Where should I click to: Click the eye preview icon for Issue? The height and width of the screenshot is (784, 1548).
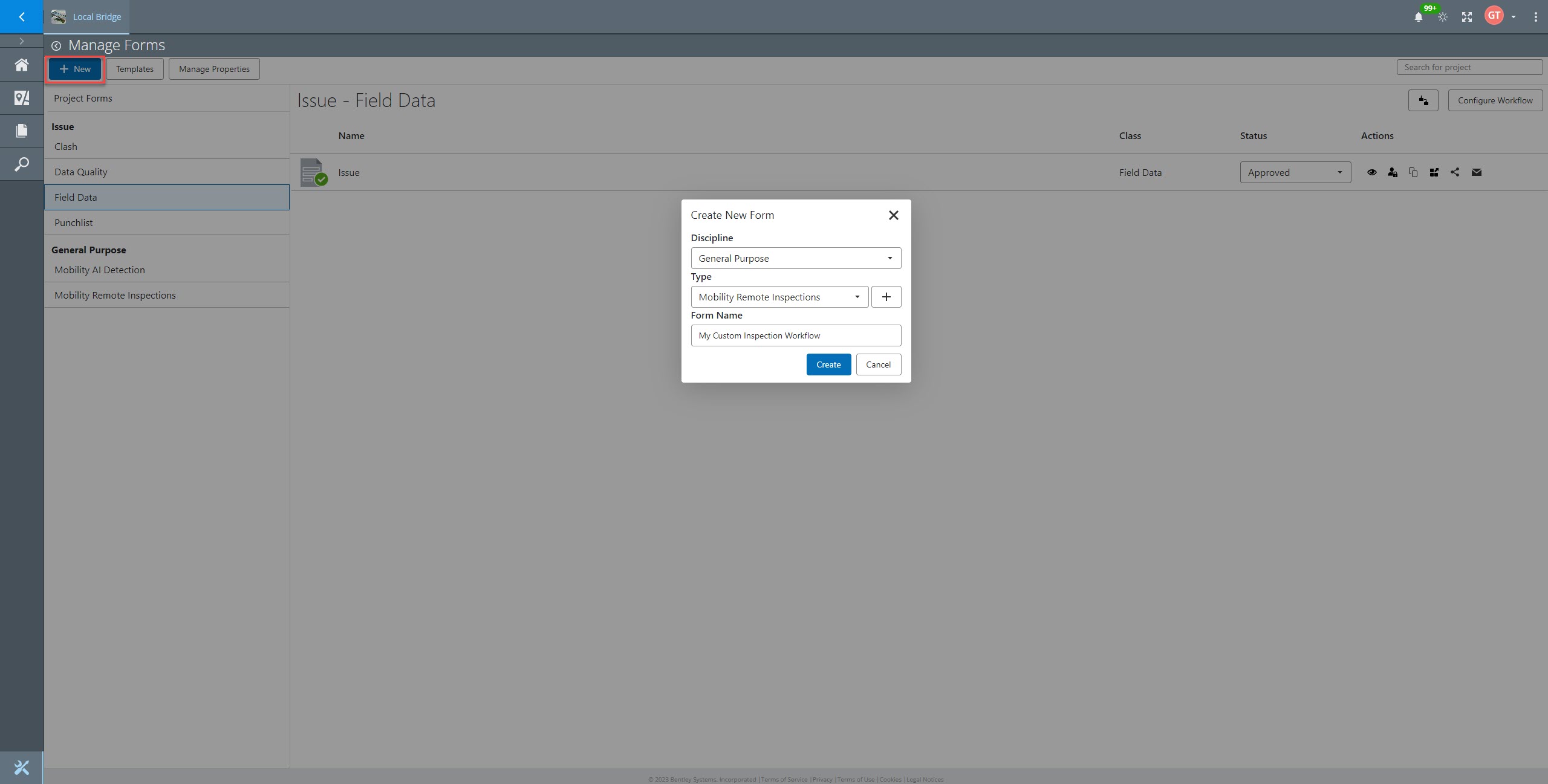click(1371, 172)
